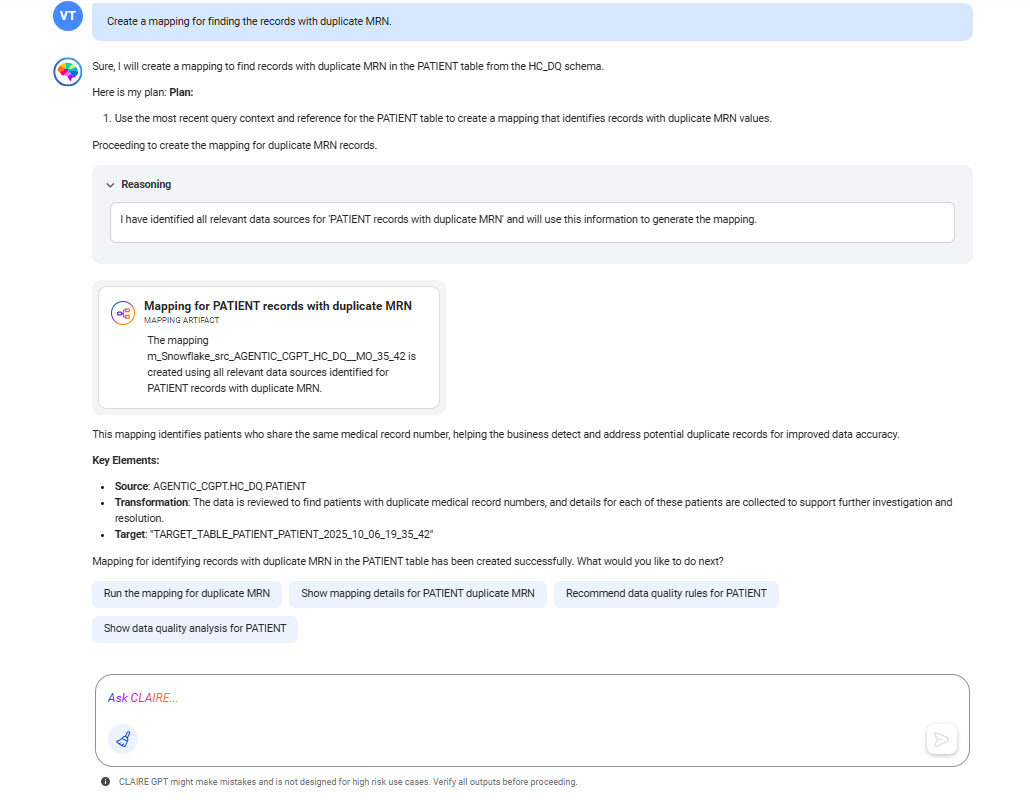Run the mapping for duplicate MRN
The image size is (1030, 800).
[187, 594]
